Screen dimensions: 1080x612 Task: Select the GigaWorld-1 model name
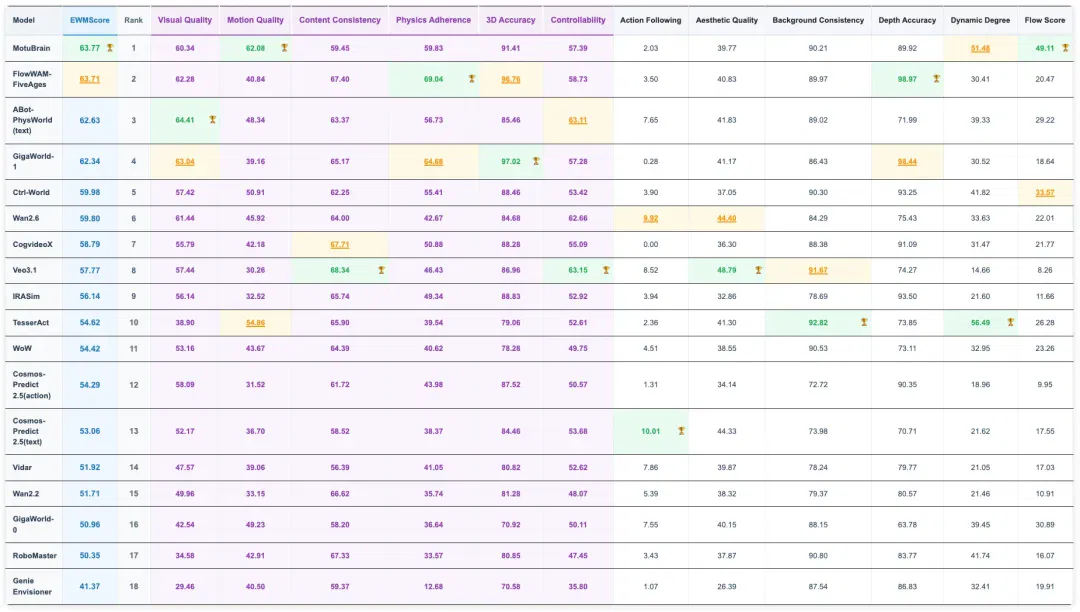pos(32,161)
